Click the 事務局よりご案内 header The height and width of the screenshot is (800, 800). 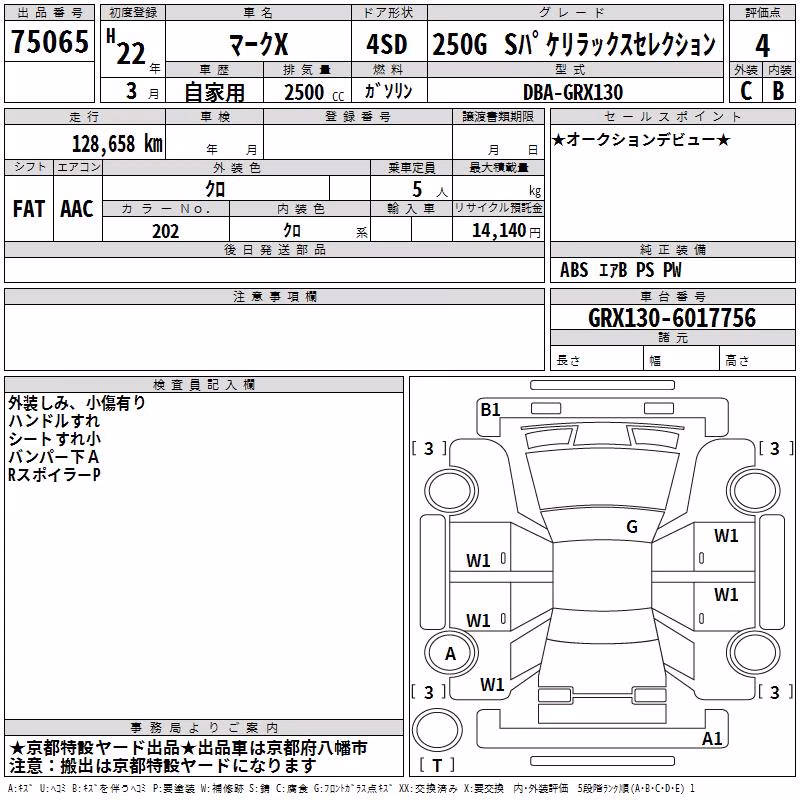click(204, 728)
